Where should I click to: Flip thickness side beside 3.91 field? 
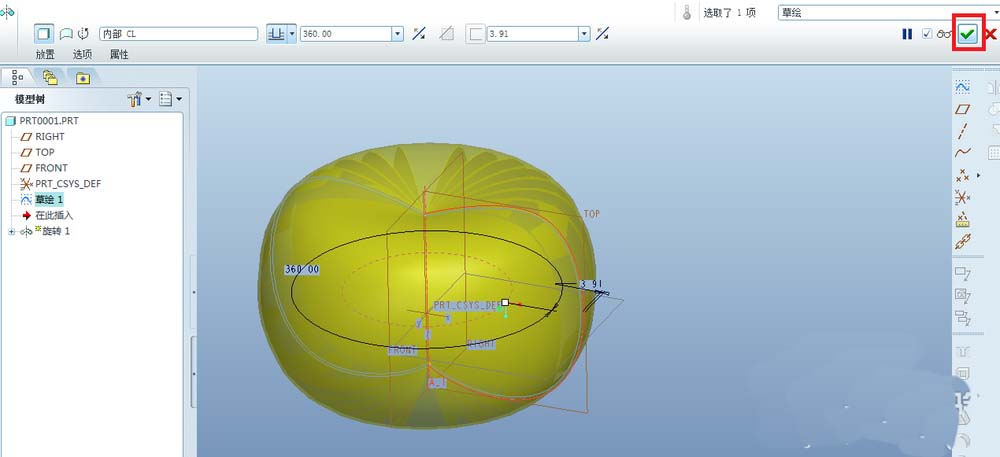tap(603, 34)
